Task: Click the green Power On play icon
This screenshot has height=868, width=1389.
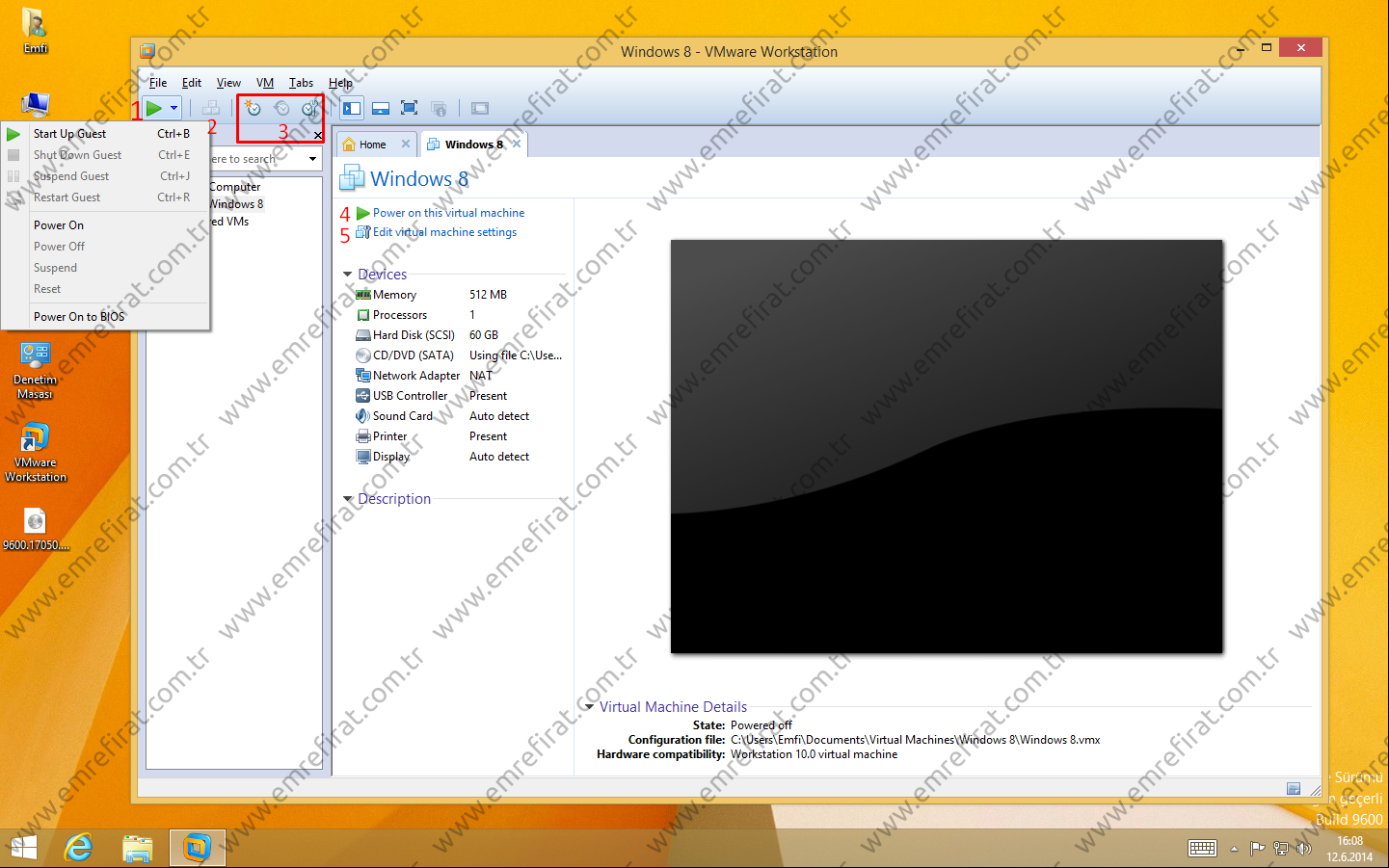Action: [154, 108]
